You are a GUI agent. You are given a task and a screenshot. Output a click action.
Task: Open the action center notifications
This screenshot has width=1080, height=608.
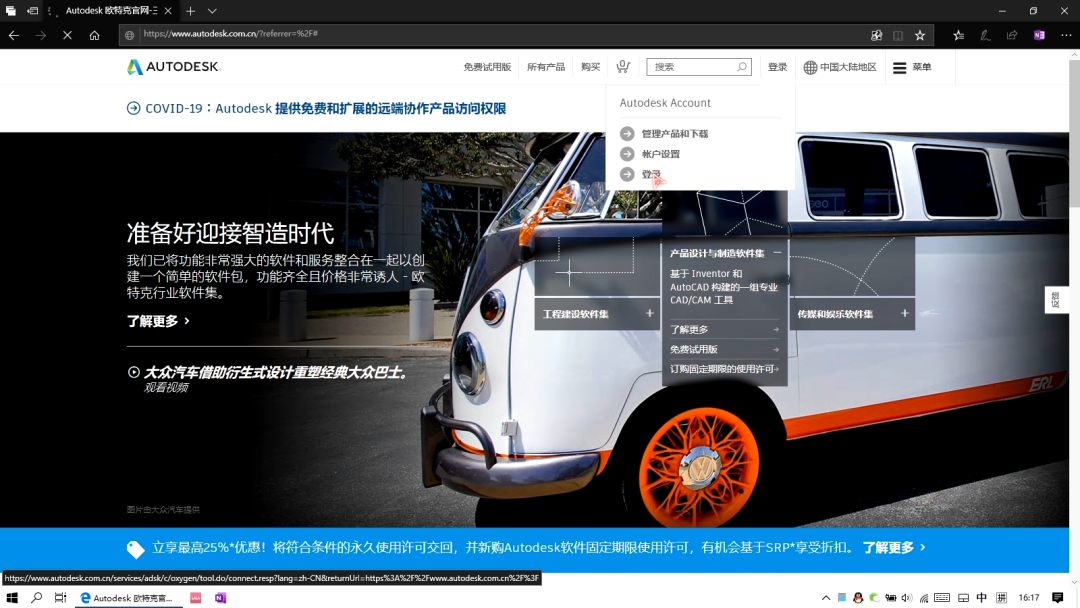coord(1058,598)
